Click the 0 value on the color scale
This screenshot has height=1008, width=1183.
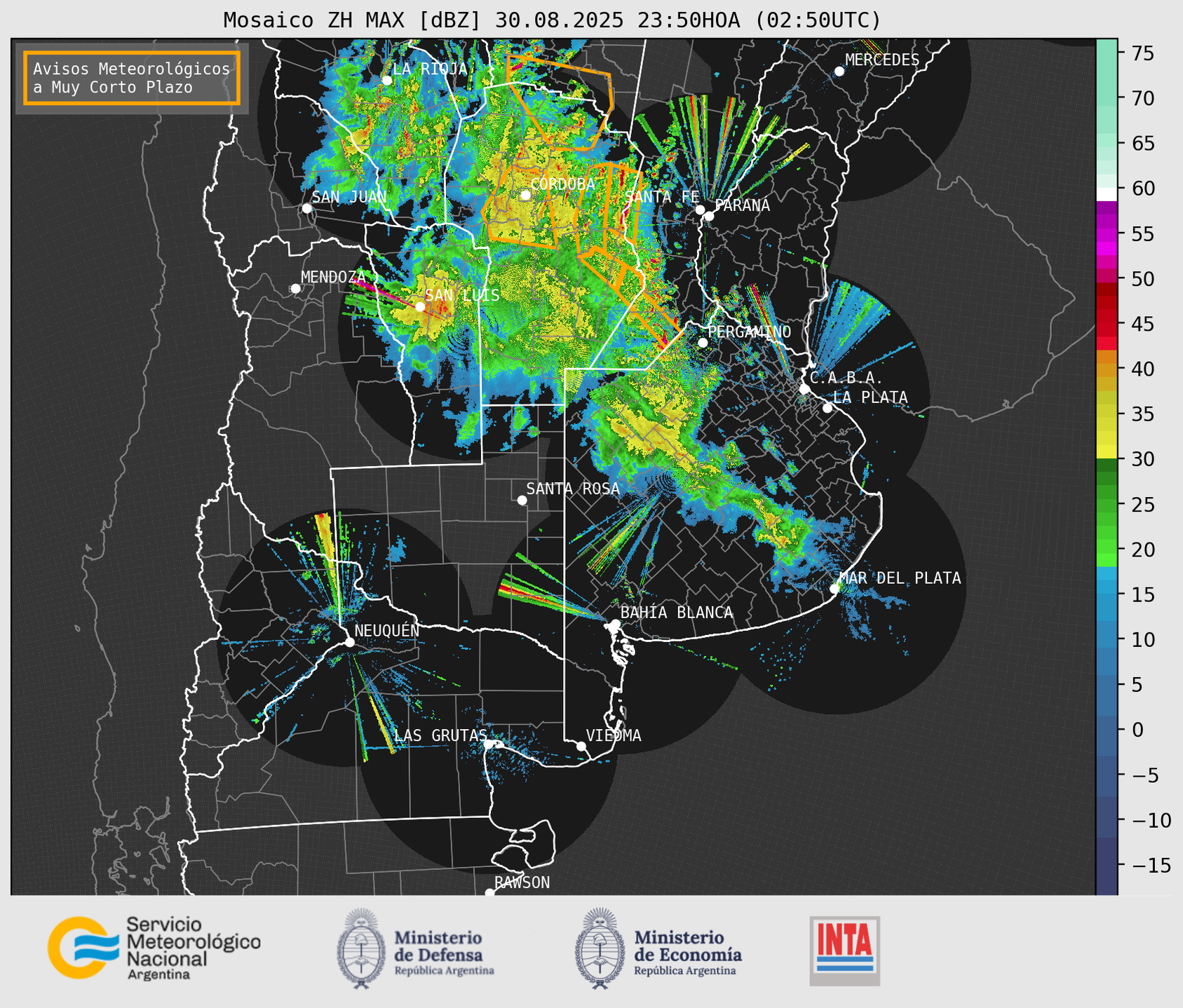(x=1137, y=730)
